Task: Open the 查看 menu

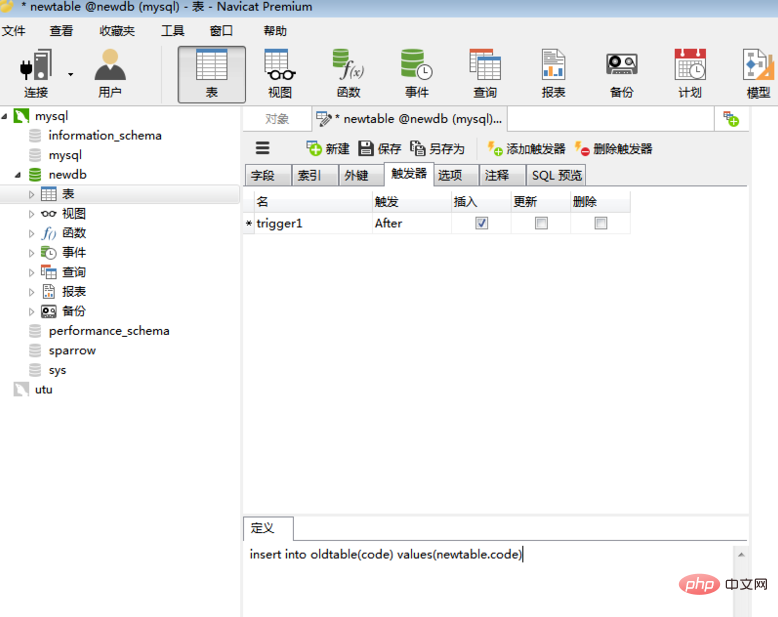Action: pos(61,31)
